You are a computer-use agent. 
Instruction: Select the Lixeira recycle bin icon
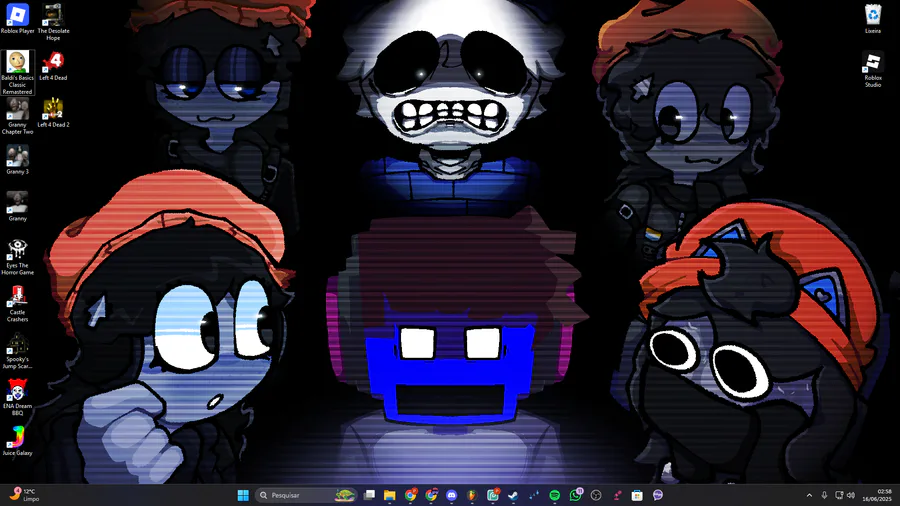coord(873,19)
